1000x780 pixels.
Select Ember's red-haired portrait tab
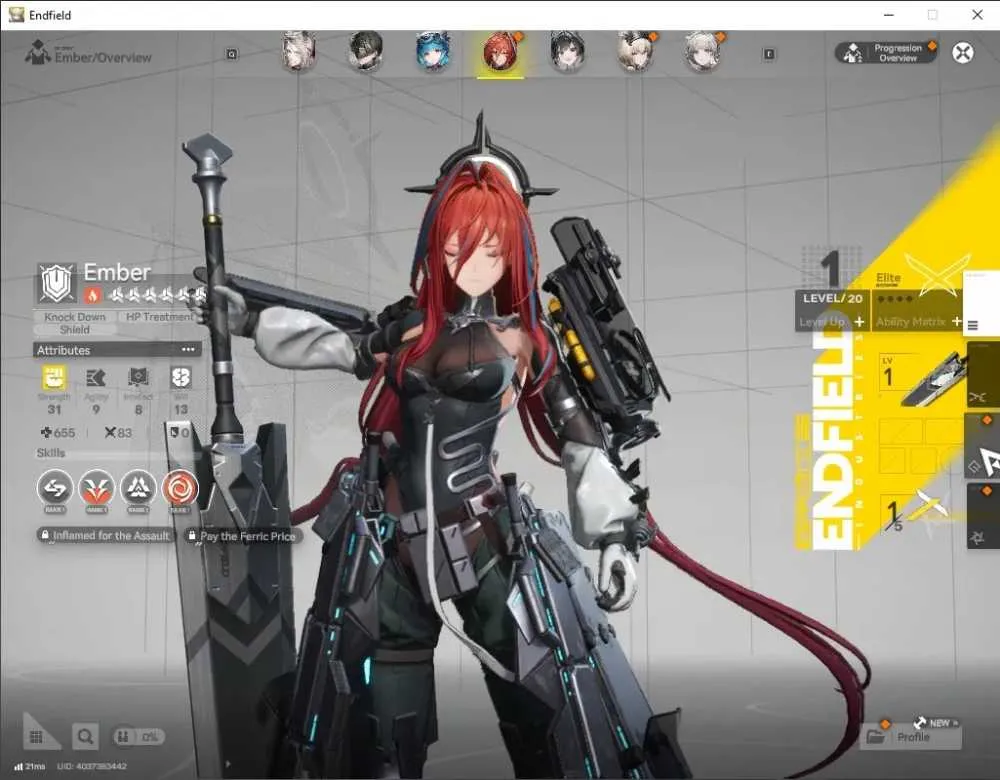(501, 52)
